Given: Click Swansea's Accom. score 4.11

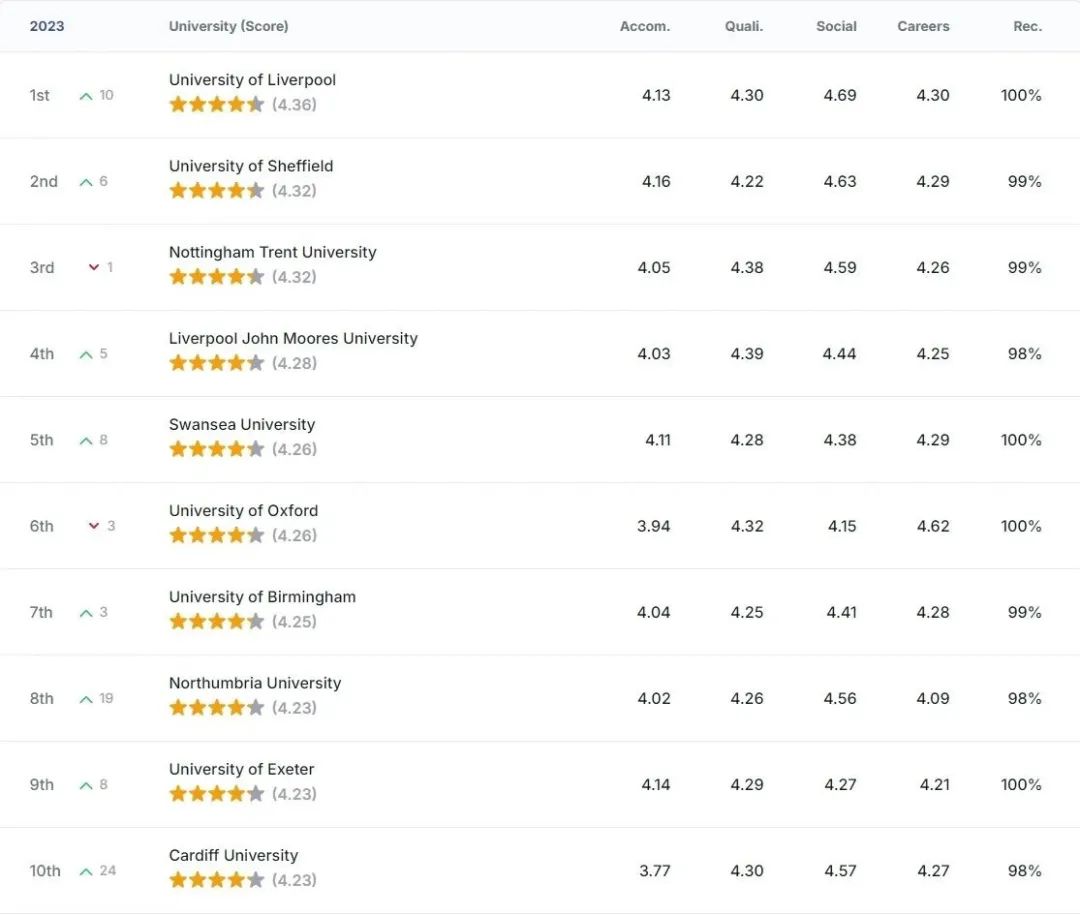Looking at the screenshot, I should 658,440.
